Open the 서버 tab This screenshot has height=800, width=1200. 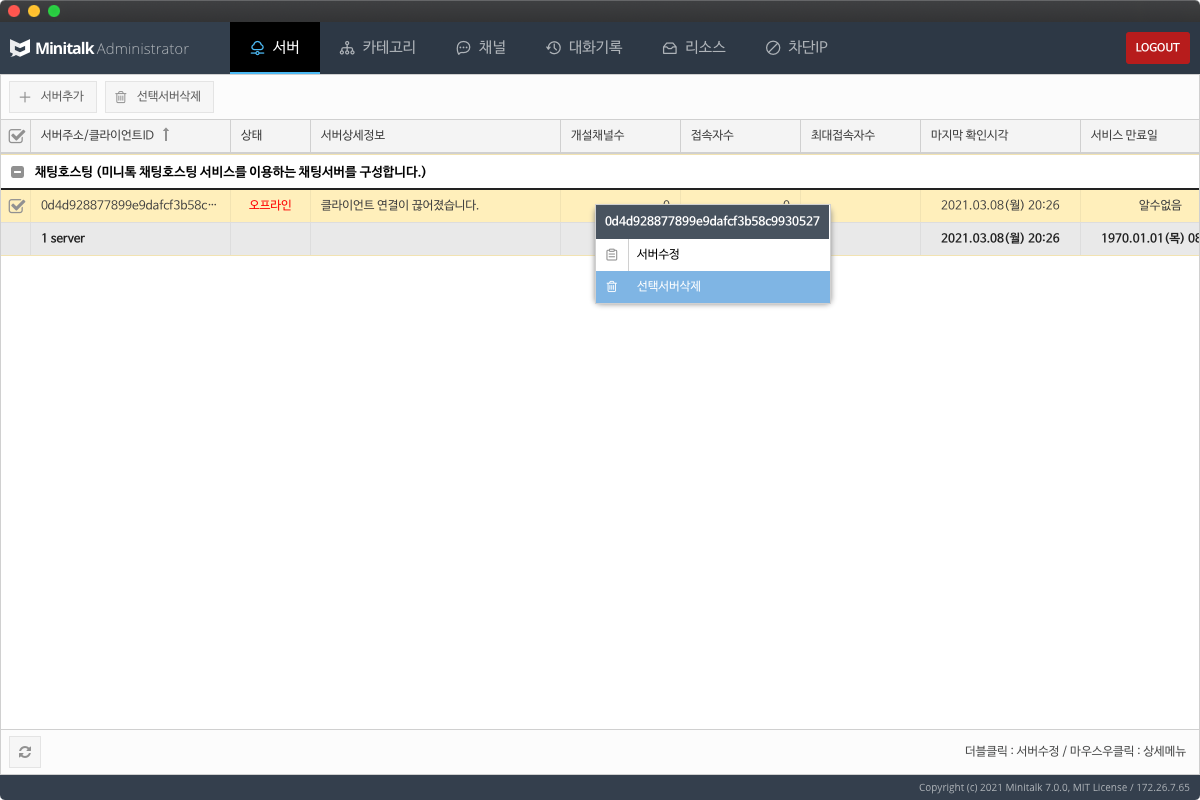pyautogui.click(x=275, y=47)
